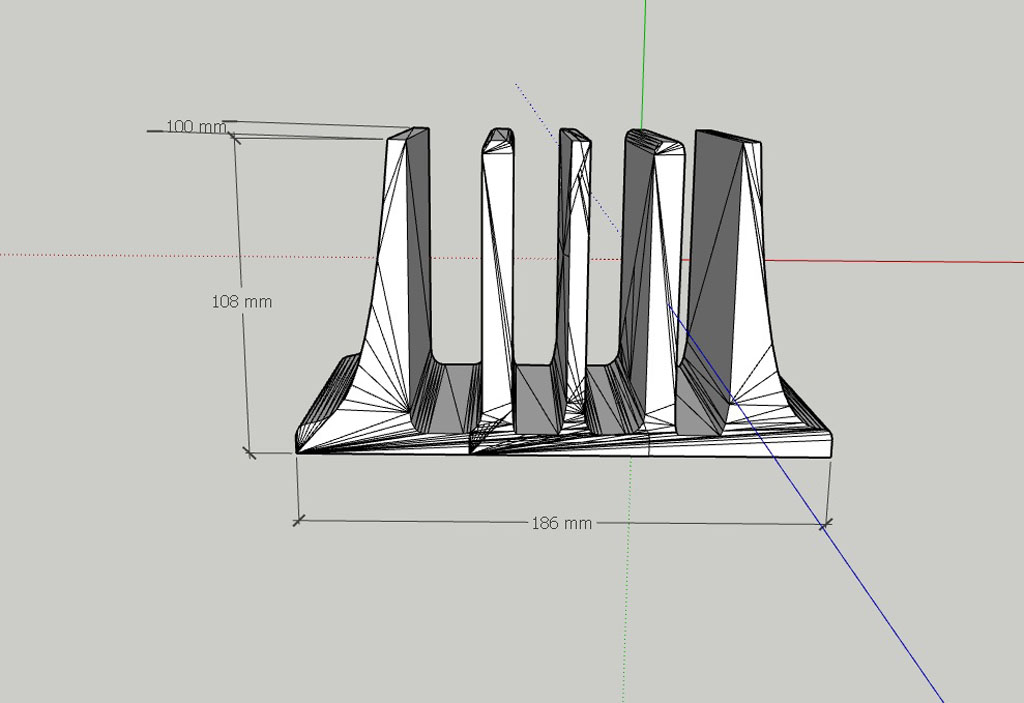Click the 100 mm dimension label
Viewport: 1024px width, 703px height.
click(x=195, y=127)
